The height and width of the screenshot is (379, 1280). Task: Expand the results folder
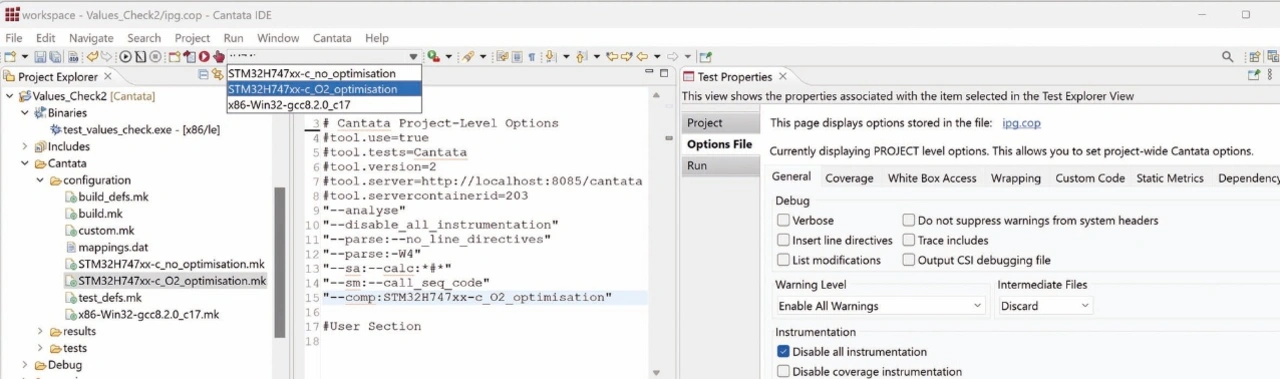[41, 331]
